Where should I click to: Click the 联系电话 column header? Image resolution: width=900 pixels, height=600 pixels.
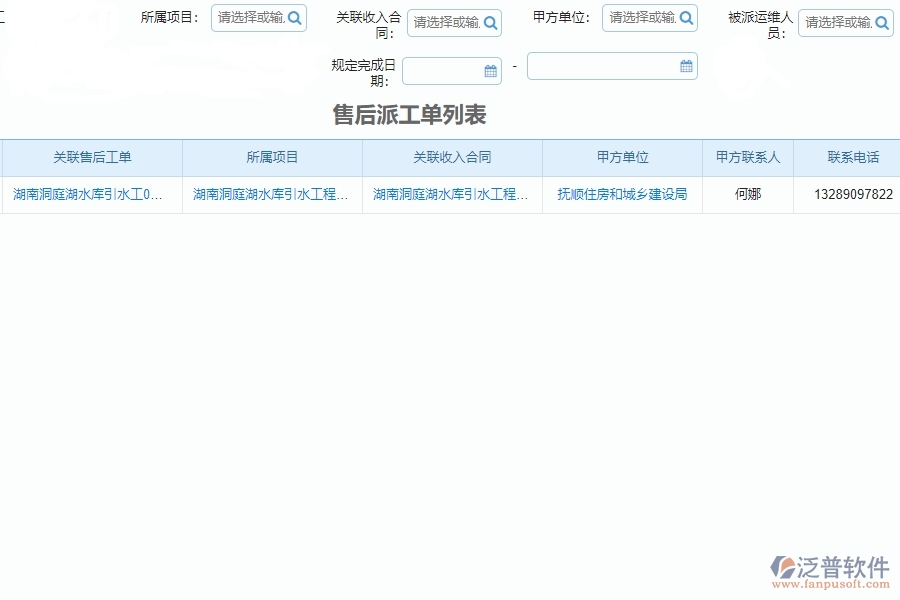click(848, 157)
